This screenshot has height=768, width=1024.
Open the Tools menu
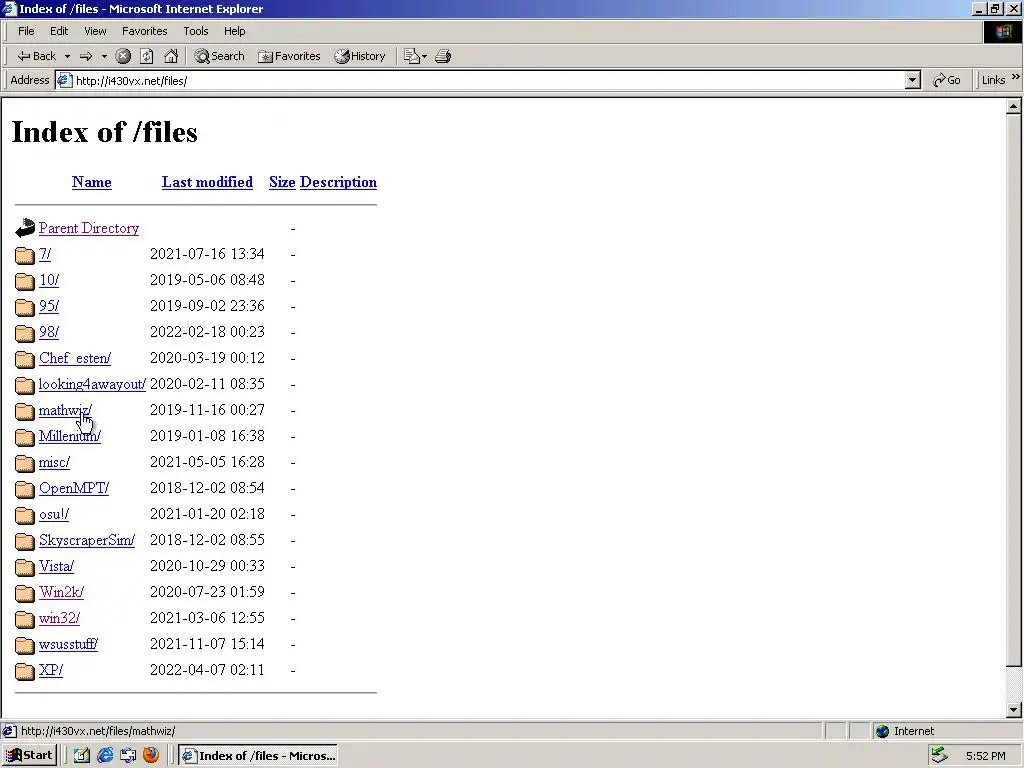click(x=195, y=31)
